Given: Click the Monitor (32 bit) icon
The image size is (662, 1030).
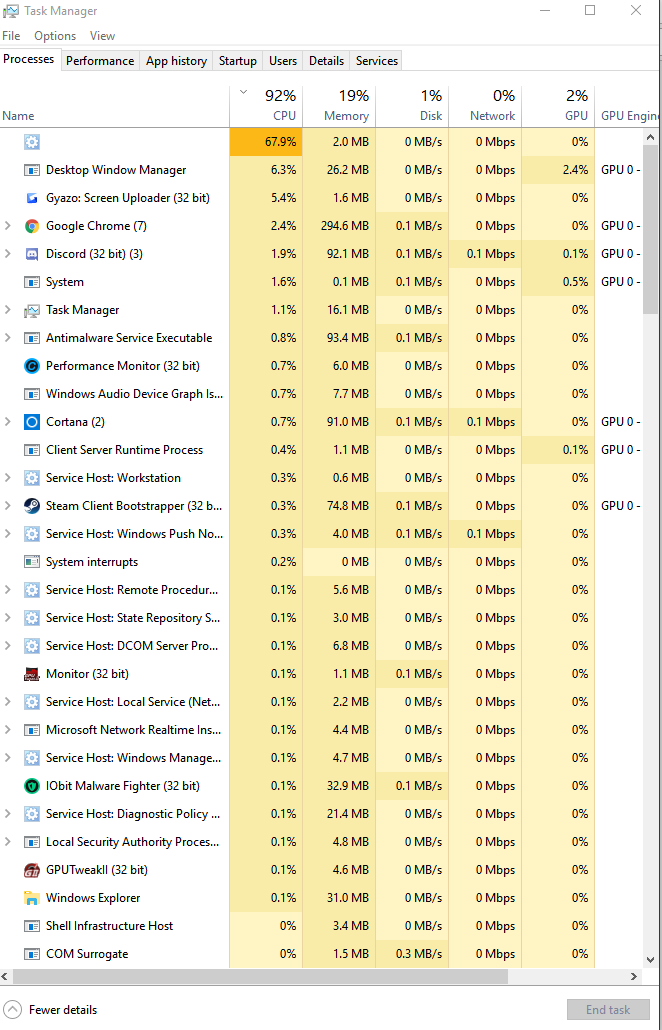Looking at the screenshot, I should [32, 674].
